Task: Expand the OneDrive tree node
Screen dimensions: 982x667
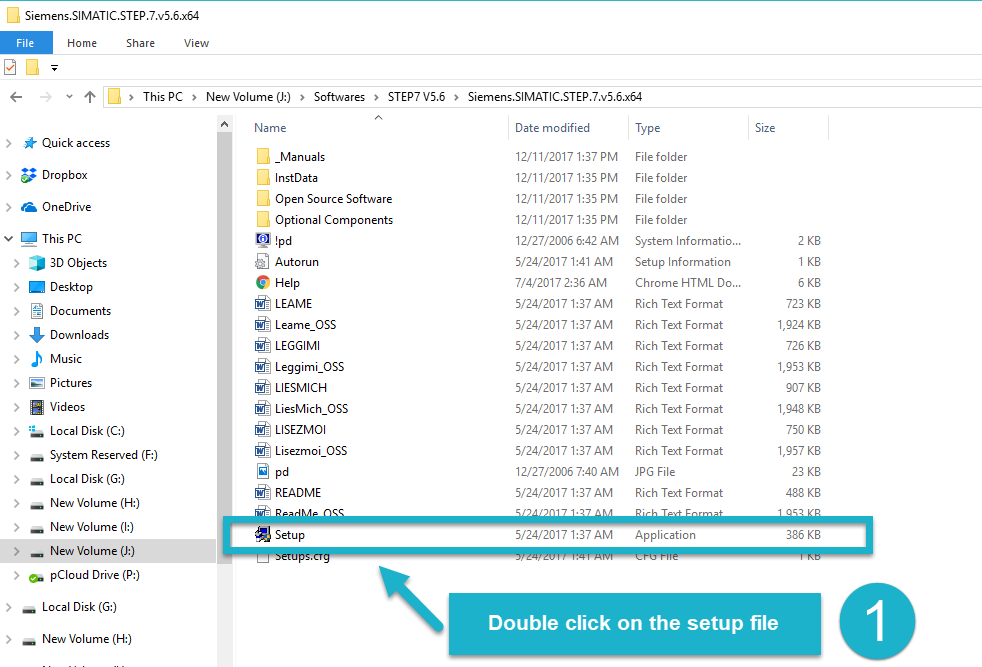Action: (9, 207)
